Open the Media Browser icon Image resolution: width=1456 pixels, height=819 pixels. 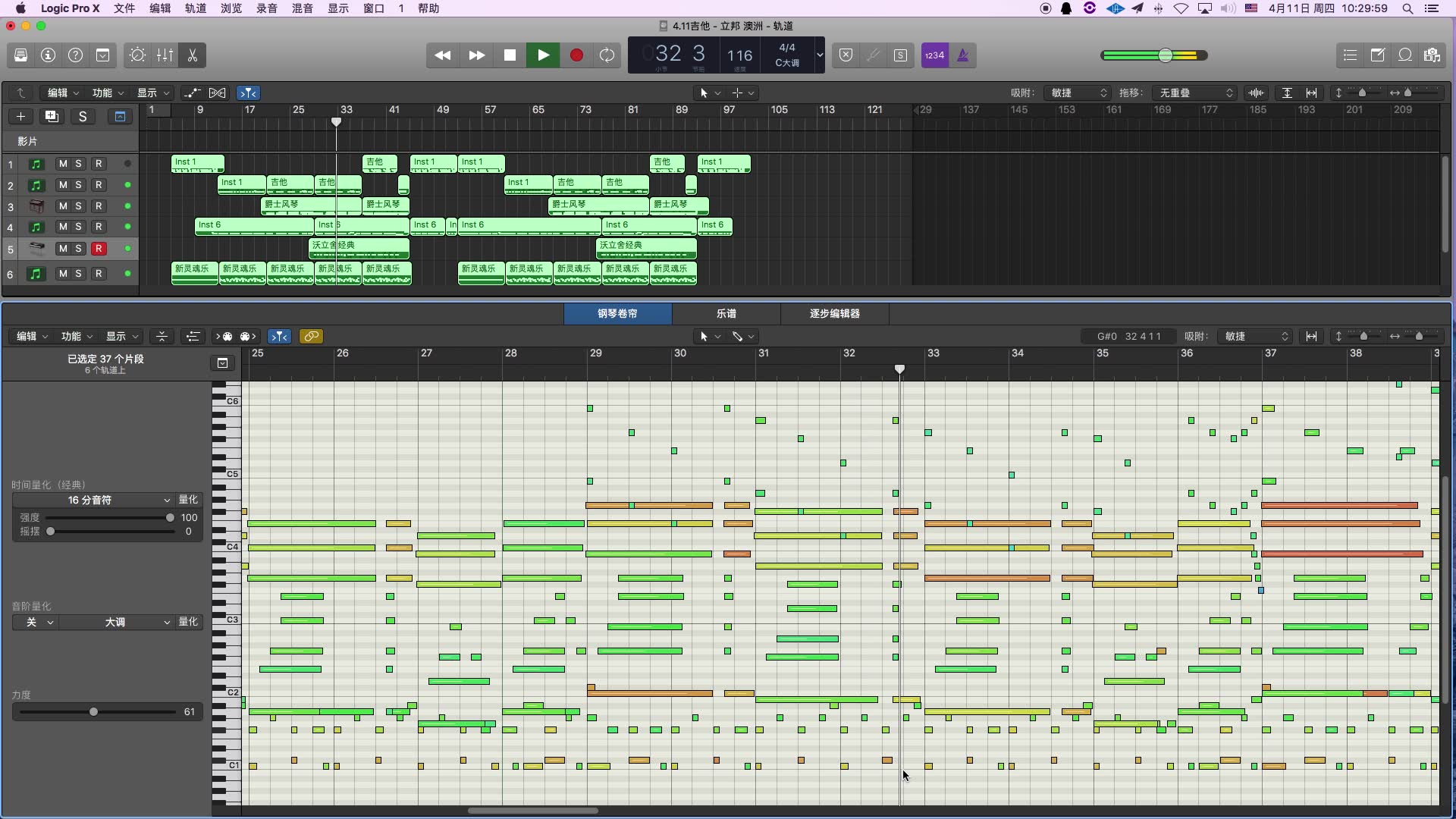pos(1432,55)
